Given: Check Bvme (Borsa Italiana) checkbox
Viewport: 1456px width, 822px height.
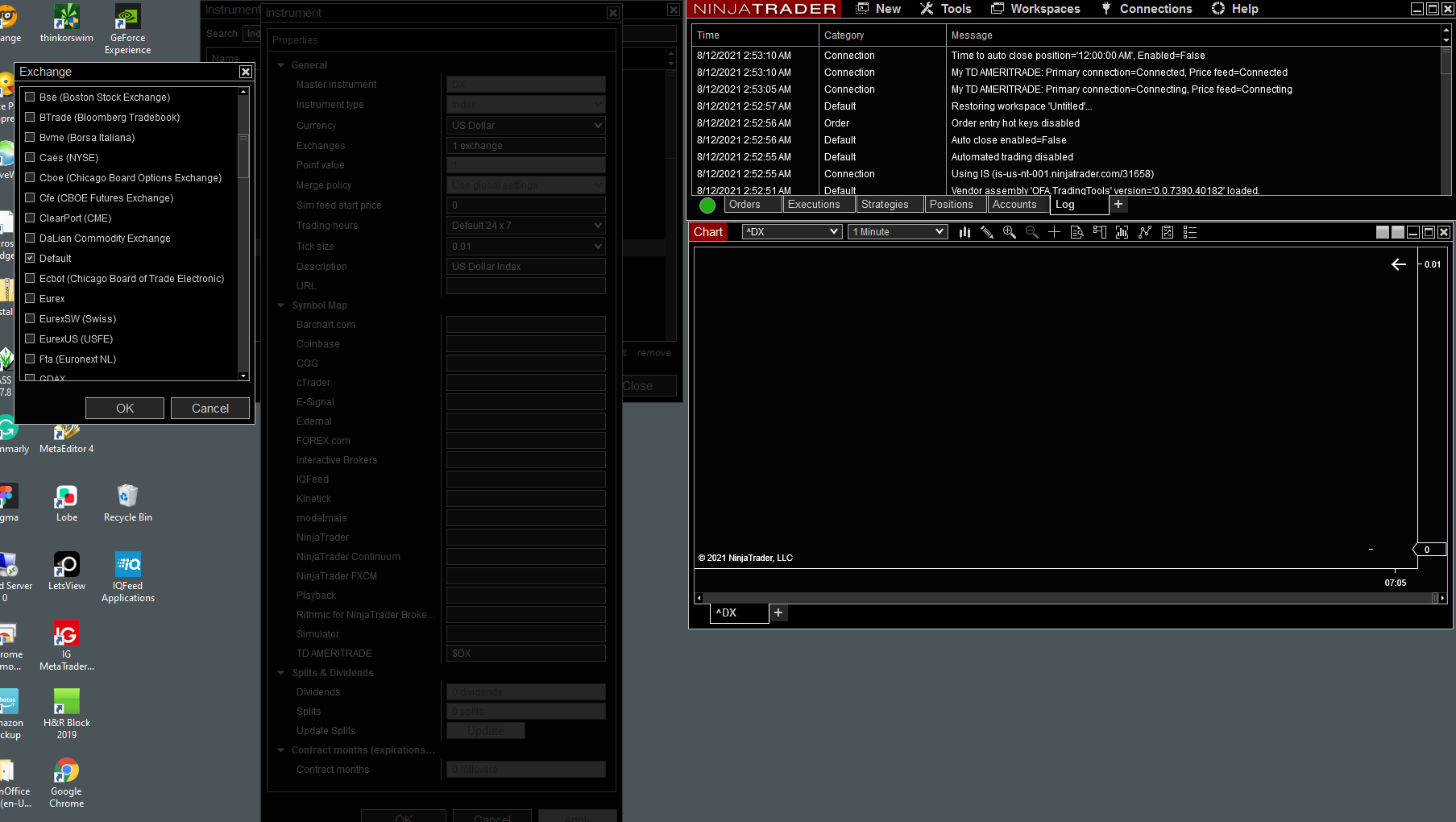Looking at the screenshot, I should coord(30,137).
